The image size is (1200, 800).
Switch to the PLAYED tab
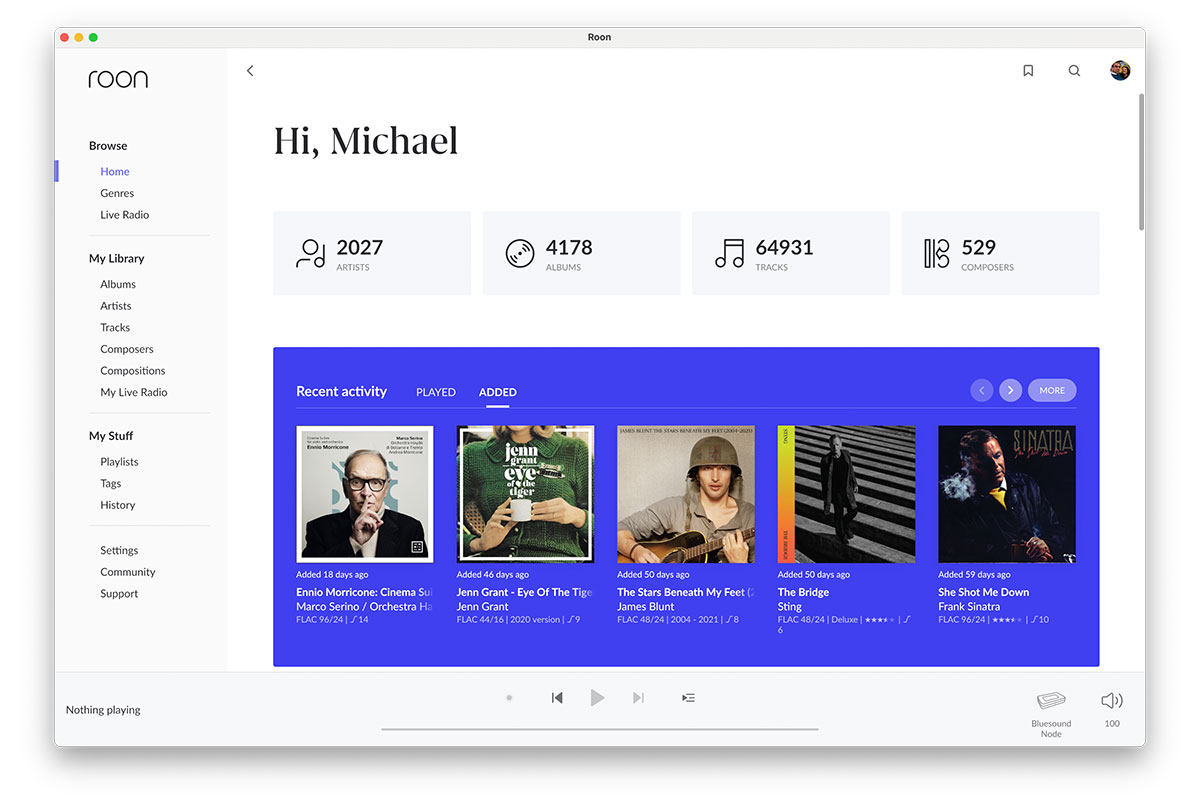coord(436,392)
